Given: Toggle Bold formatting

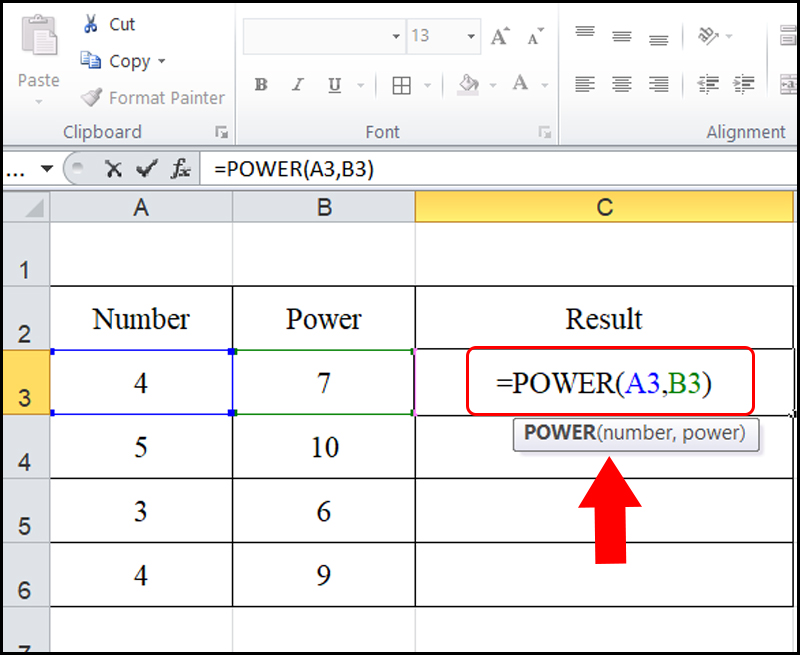Looking at the screenshot, I should (x=260, y=85).
